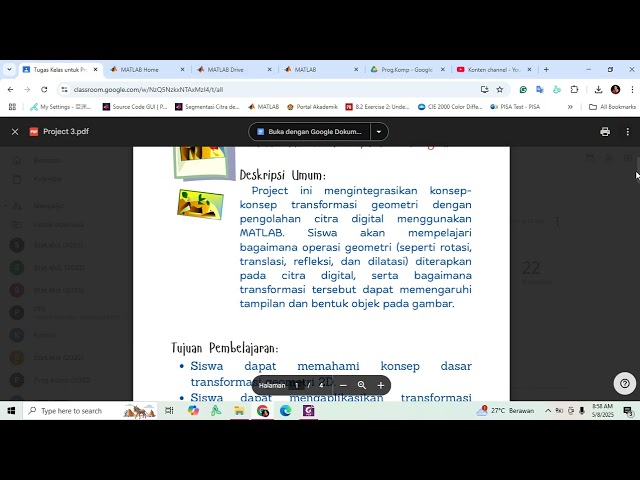
Task: Zoom out the PDF page
Action: point(343,385)
